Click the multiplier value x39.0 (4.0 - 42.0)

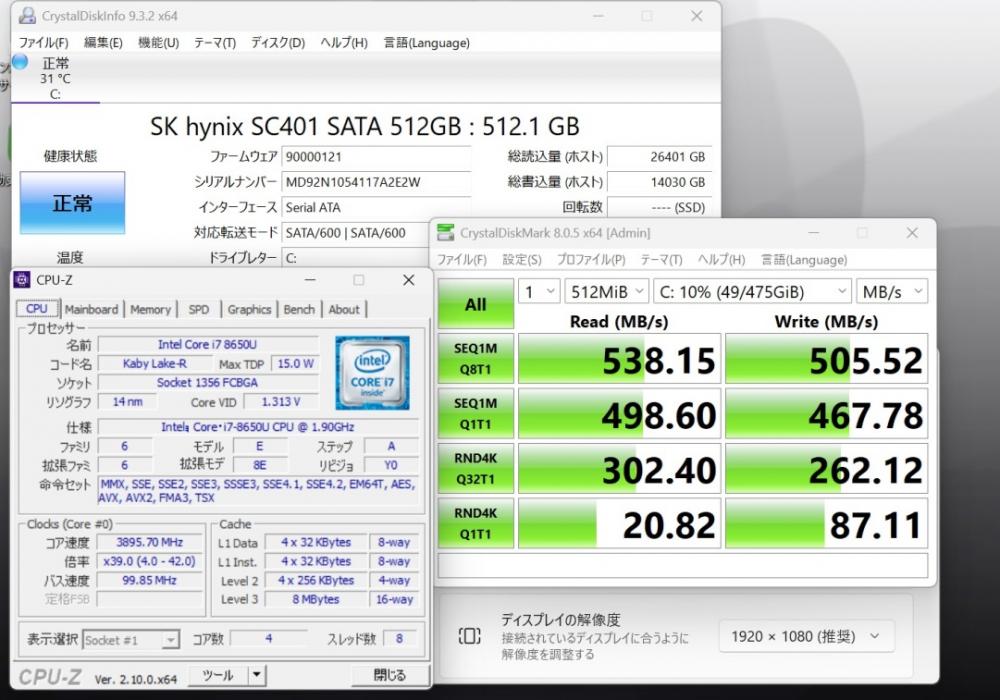click(150, 561)
